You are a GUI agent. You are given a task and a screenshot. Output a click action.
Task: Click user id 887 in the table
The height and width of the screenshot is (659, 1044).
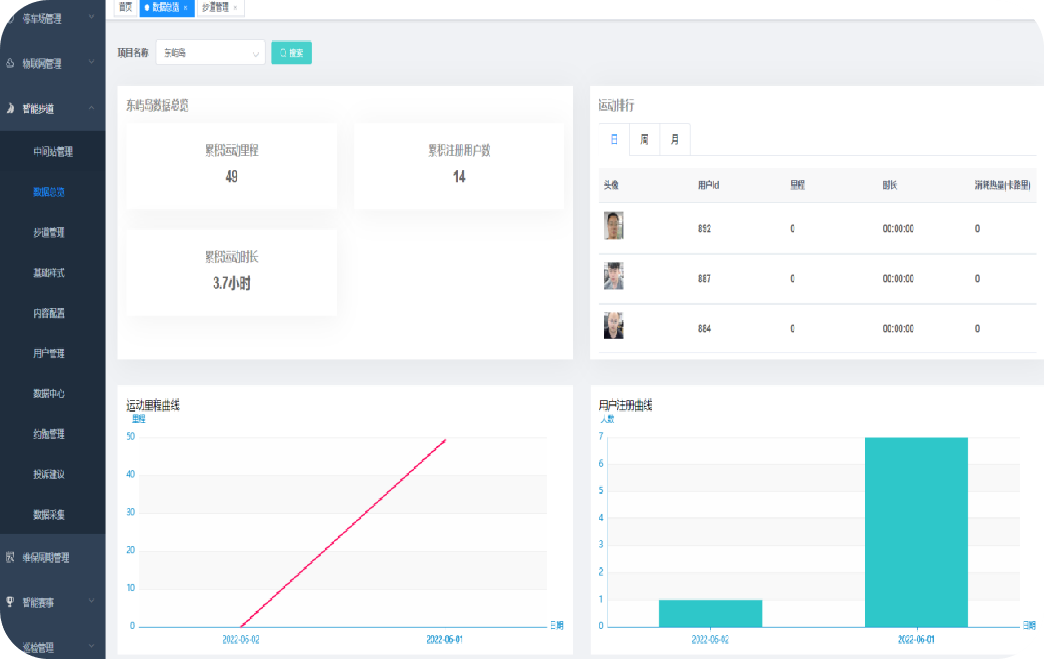tap(704, 278)
